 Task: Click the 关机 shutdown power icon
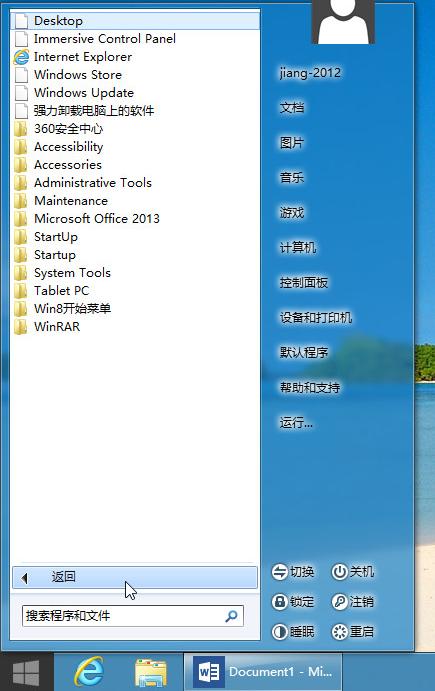(x=339, y=572)
